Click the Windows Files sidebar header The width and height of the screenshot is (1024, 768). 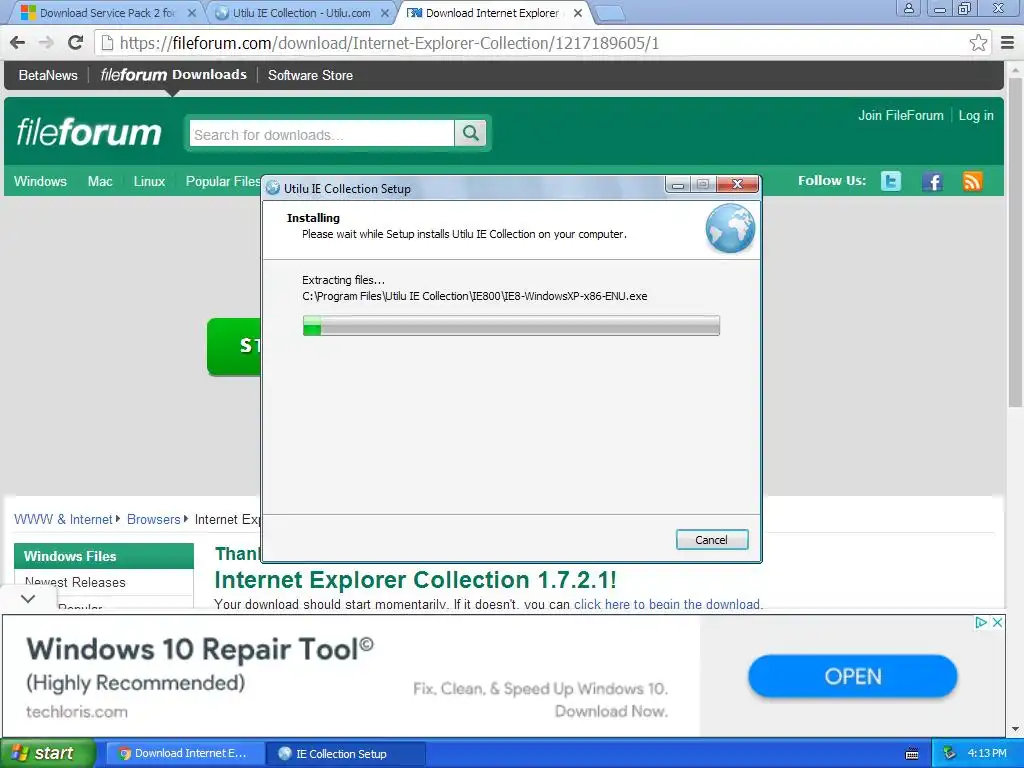click(x=104, y=556)
